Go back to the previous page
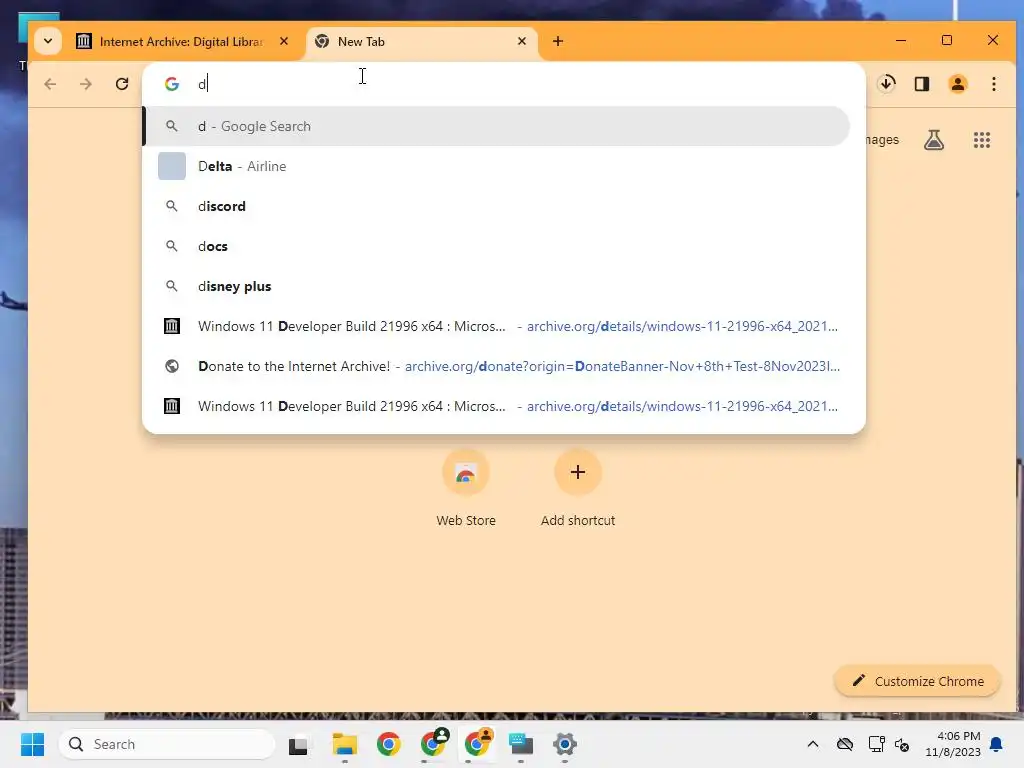Image resolution: width=1024 pixels, height=768 pixels. (50, 84)
